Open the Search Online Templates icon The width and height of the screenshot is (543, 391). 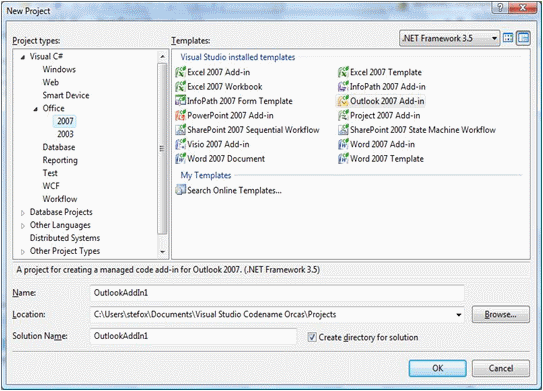(x=180, y=190)
